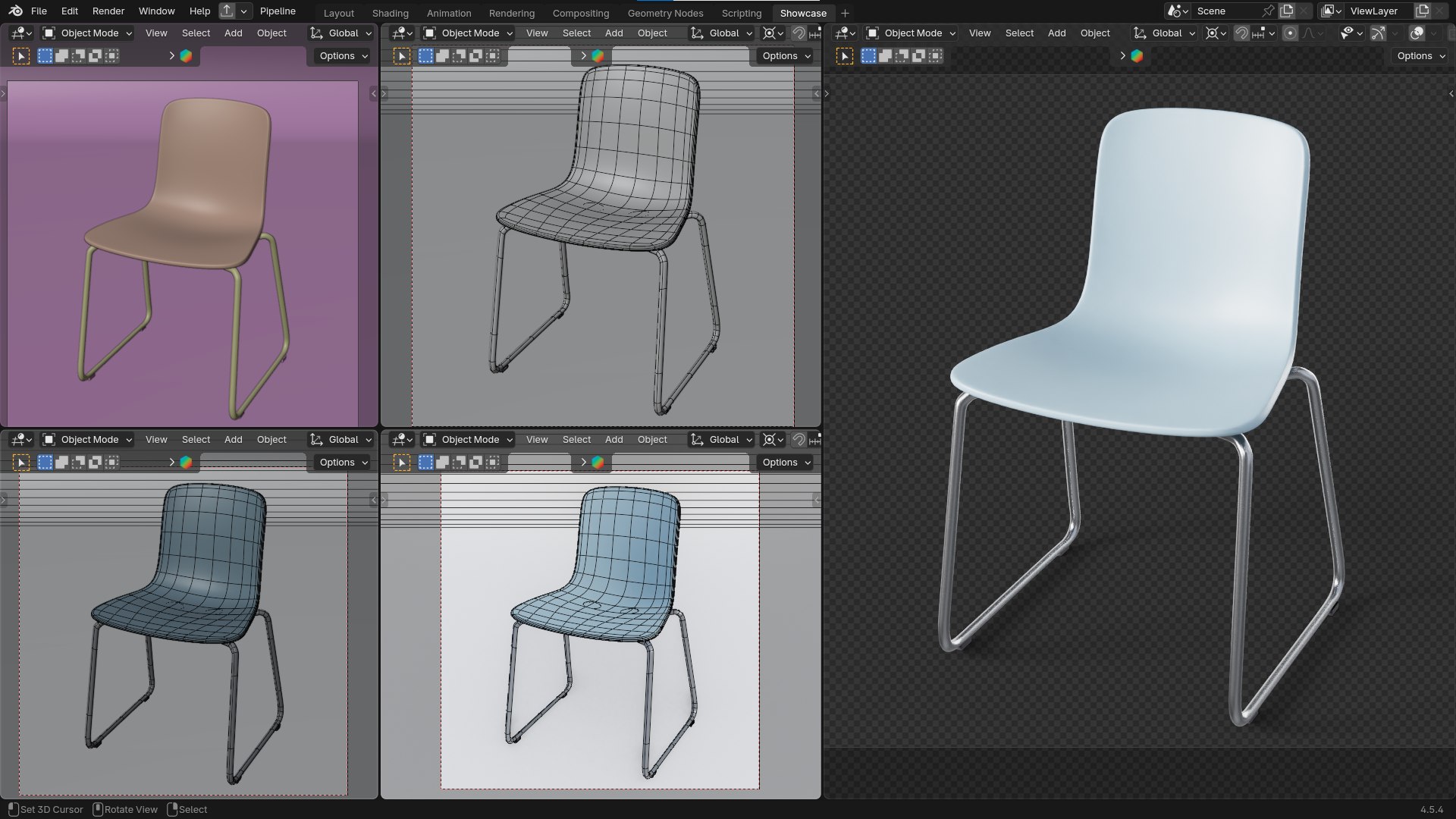1456x819 pixels.
Task: Click the Blender logo menu icon
Action: [x=15, y=11]
